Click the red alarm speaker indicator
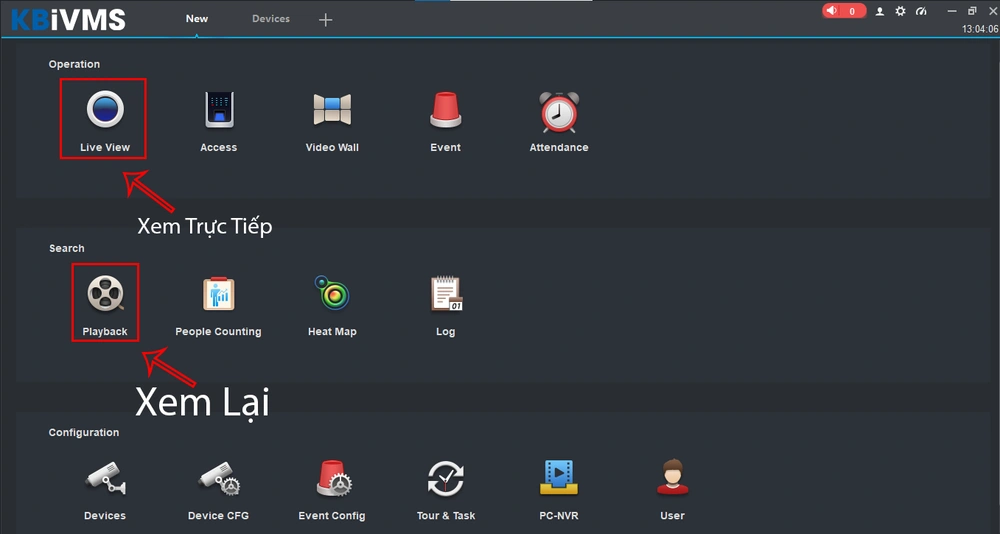1000x534 pixels. 844,11
